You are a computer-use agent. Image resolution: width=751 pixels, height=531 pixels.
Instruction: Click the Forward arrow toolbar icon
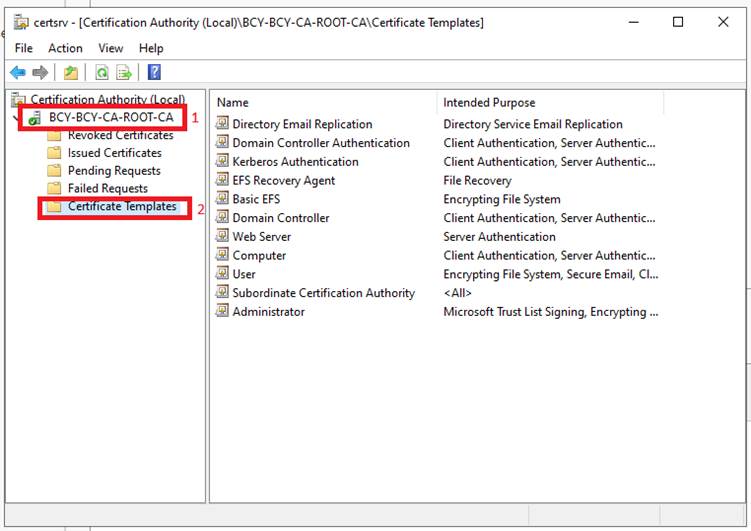[x=40, y=73]
